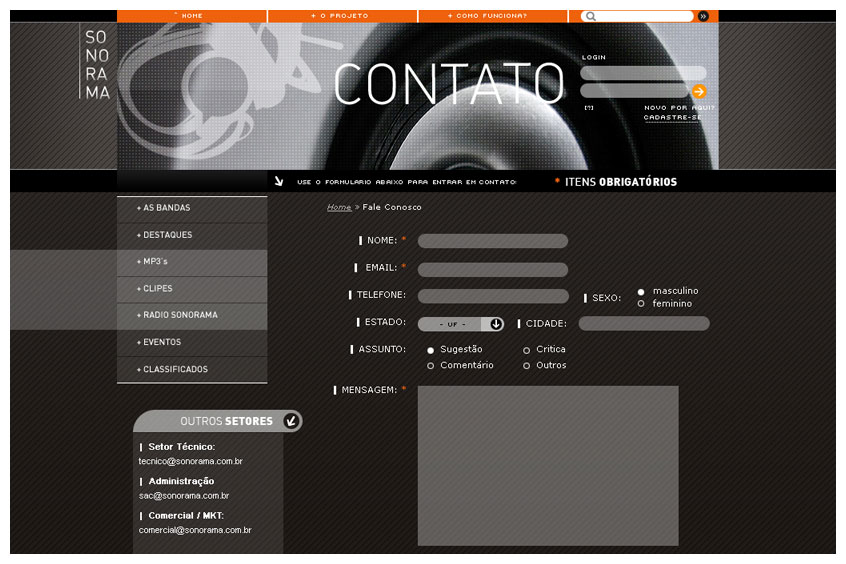Viewport: 846px width, 564px height.
Task: Submit search with double-arrow button
Action: (x=703, y=16)
